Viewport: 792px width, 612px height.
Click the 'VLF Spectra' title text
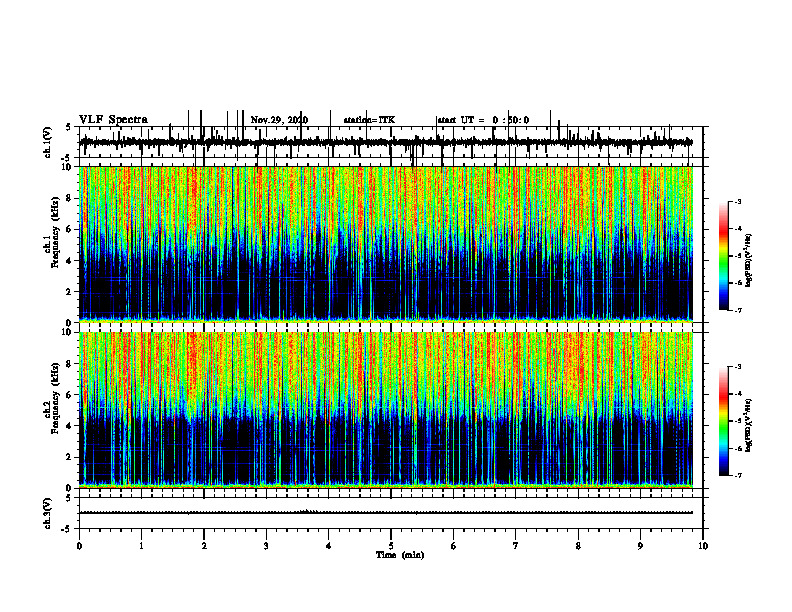tap(113, 120)
